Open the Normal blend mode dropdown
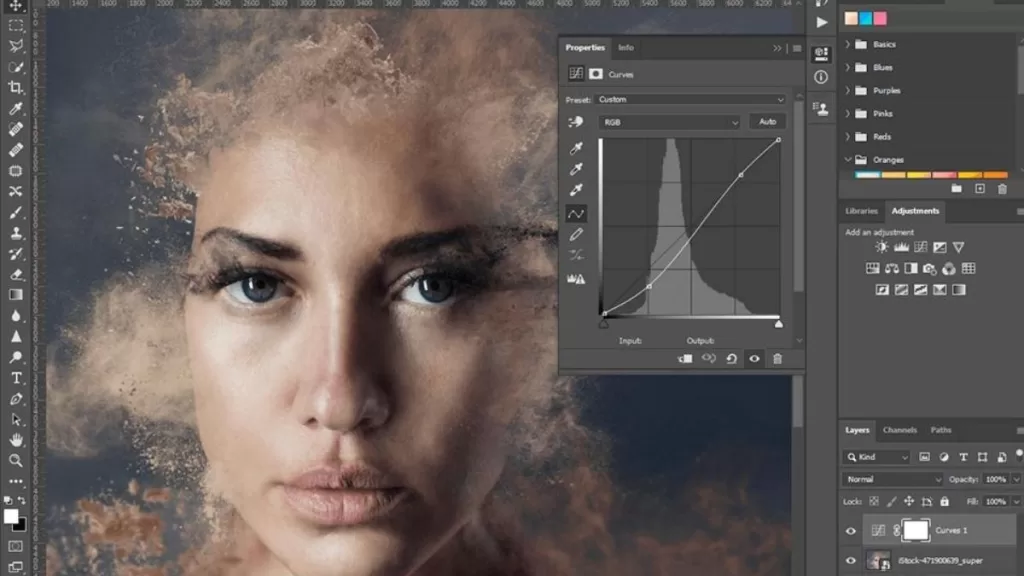This screenshot has width=1024, height=576. coord(892,479)
